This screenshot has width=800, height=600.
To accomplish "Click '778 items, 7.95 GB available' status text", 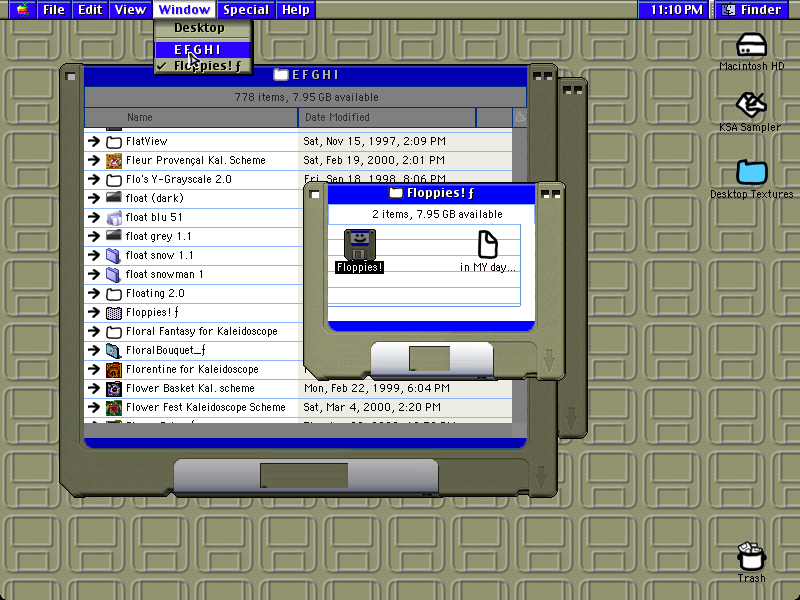I will coord(307,97).
